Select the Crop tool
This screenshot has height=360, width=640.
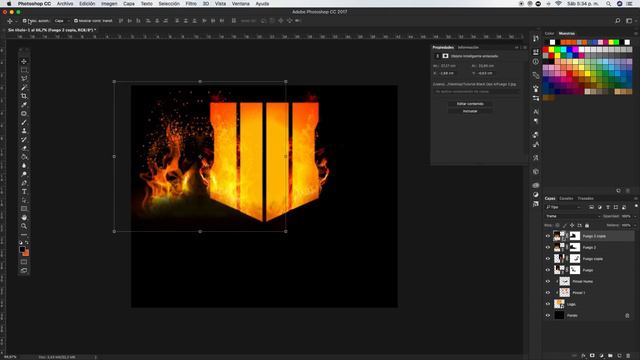pos(24,96)
